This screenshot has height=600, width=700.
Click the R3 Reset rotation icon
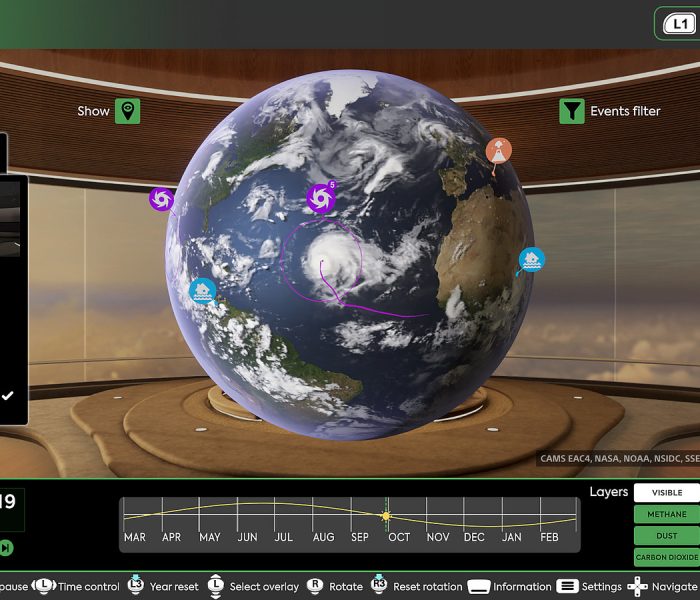pos(379,584)
